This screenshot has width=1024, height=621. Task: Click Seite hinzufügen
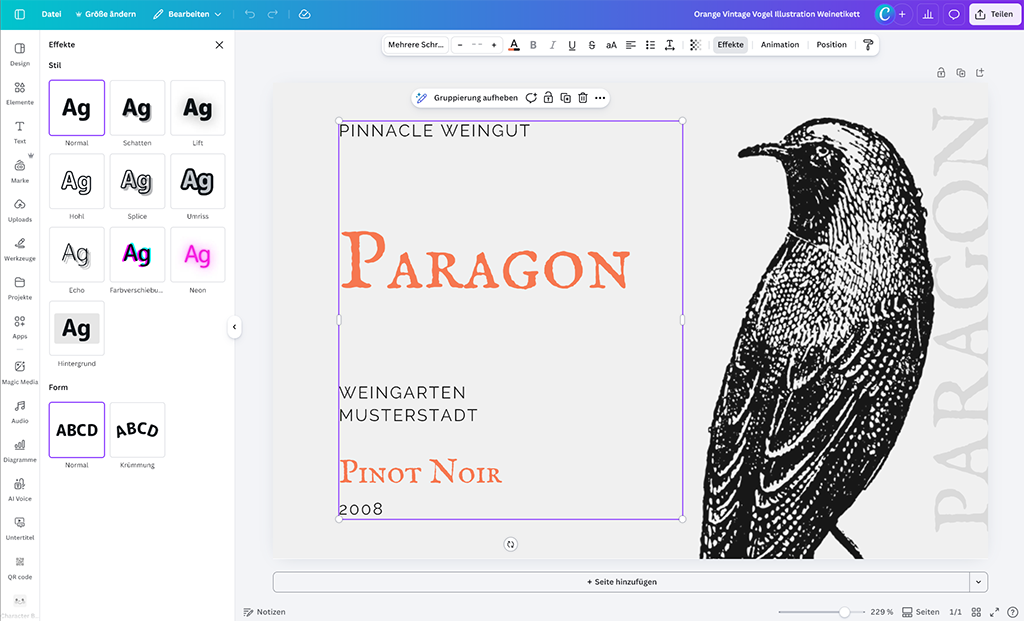621,582
